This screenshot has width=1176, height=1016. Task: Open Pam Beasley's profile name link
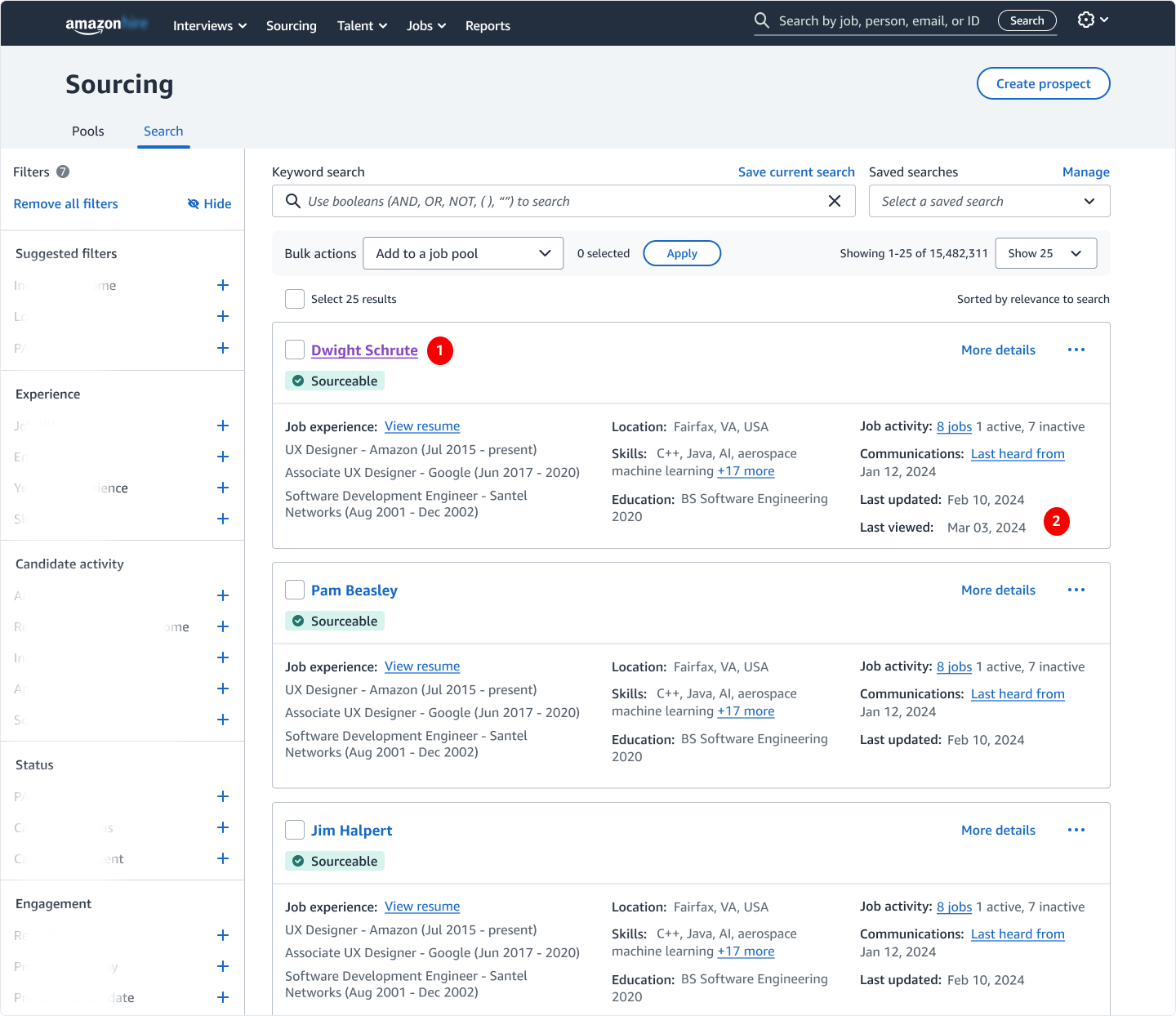click(x=354, y=590)
